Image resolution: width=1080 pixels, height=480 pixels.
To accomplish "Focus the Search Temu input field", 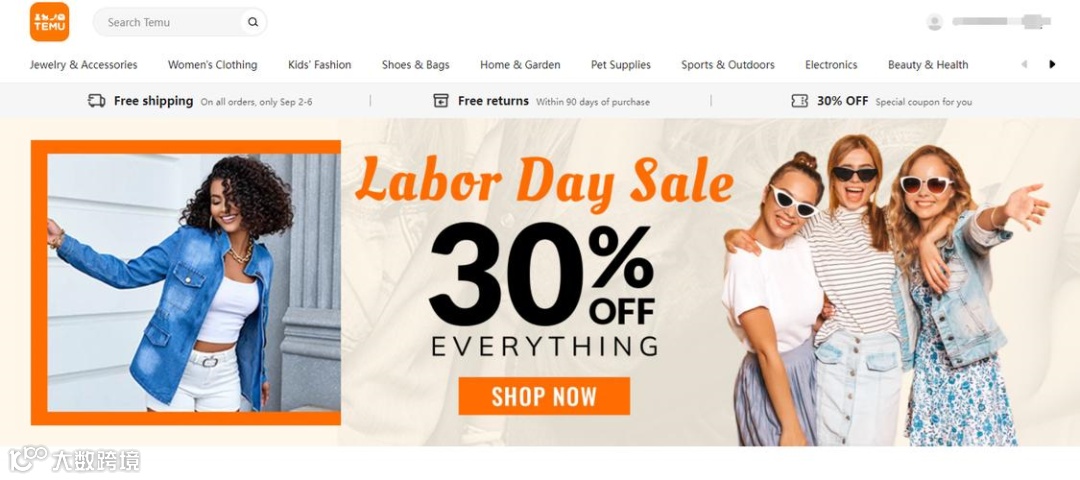I will (x=172, y=22).
